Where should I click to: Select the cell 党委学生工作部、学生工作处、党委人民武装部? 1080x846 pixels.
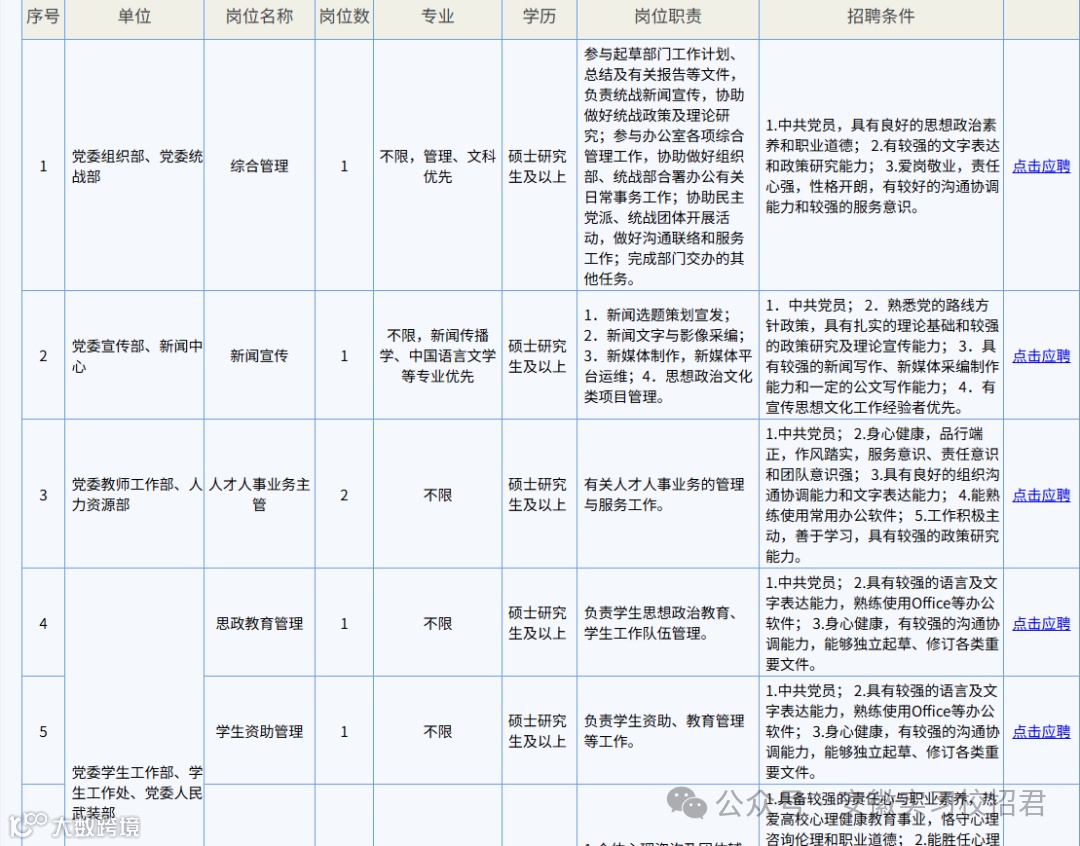click(x=134, y=708)
